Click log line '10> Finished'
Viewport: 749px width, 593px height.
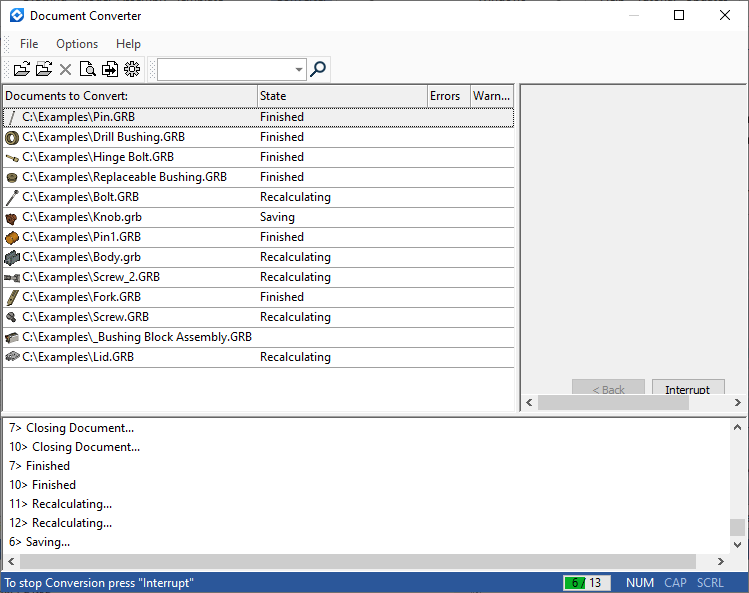pyautogui.click(x=43, y=485)
